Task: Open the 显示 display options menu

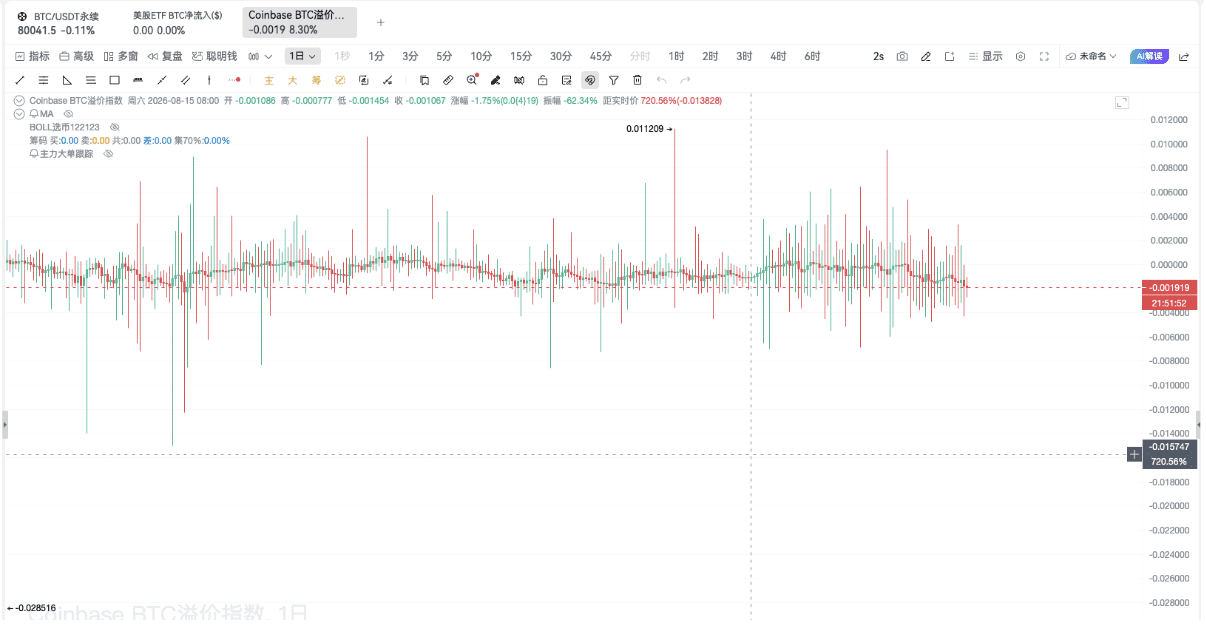Action: tap(986, 57)
